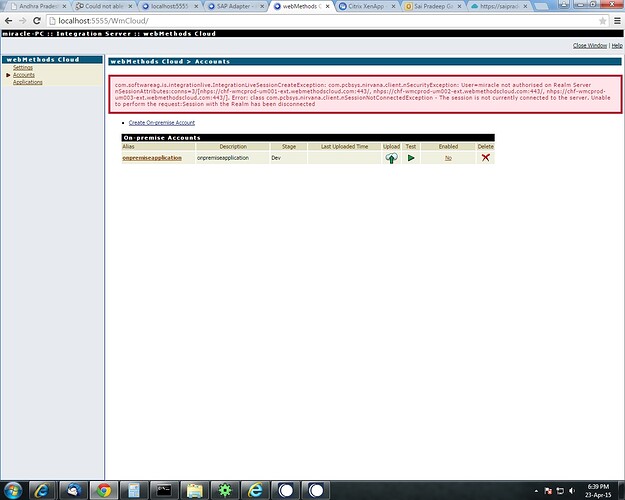The height and width of the screenshot is (500, 625).
Task: Open the Chrome hamburger menu
Action: click(x=617, y=21)
